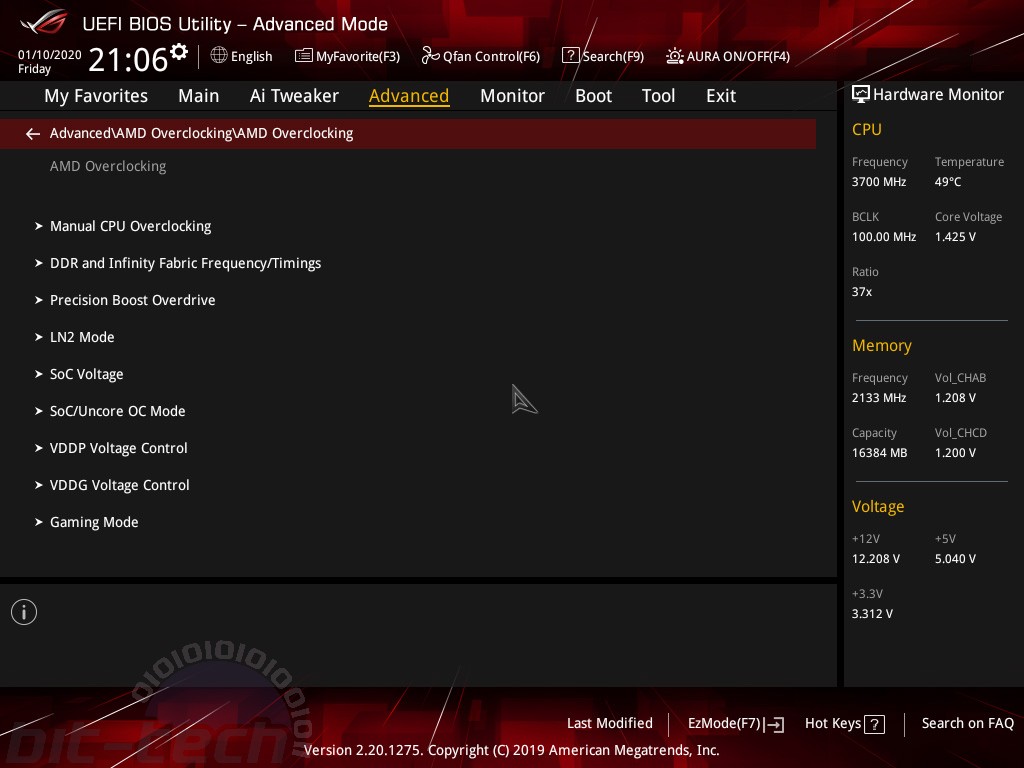
Task: Expand Manual CPU Overclocking arrow
Action: click(39, 226)
